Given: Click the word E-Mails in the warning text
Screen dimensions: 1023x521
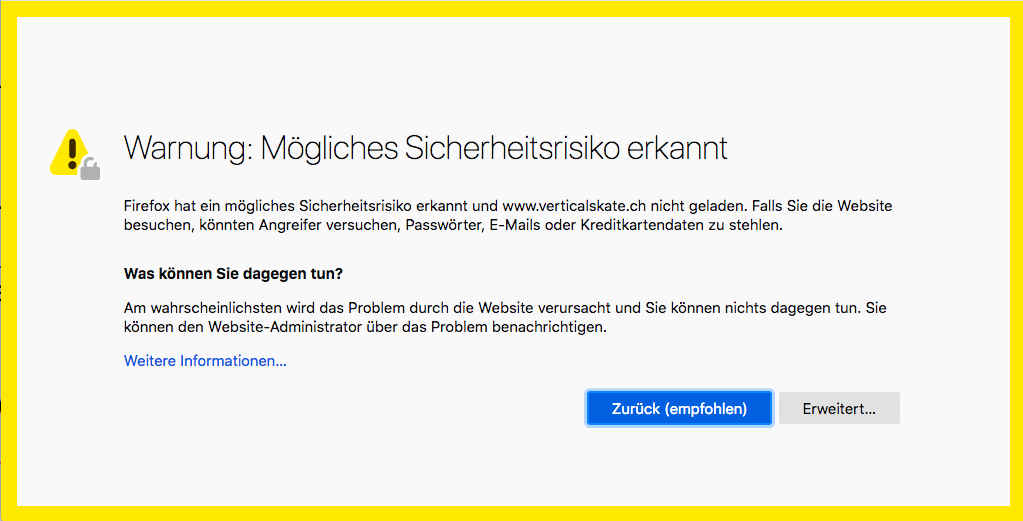Looking at the screenshot, I should pos(516,225).
